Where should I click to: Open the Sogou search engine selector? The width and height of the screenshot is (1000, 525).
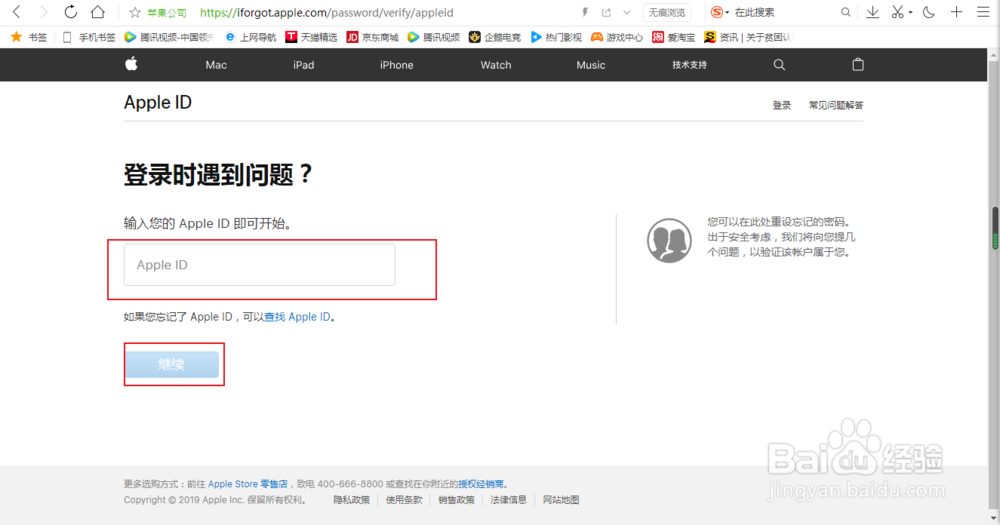click(719, 12)
